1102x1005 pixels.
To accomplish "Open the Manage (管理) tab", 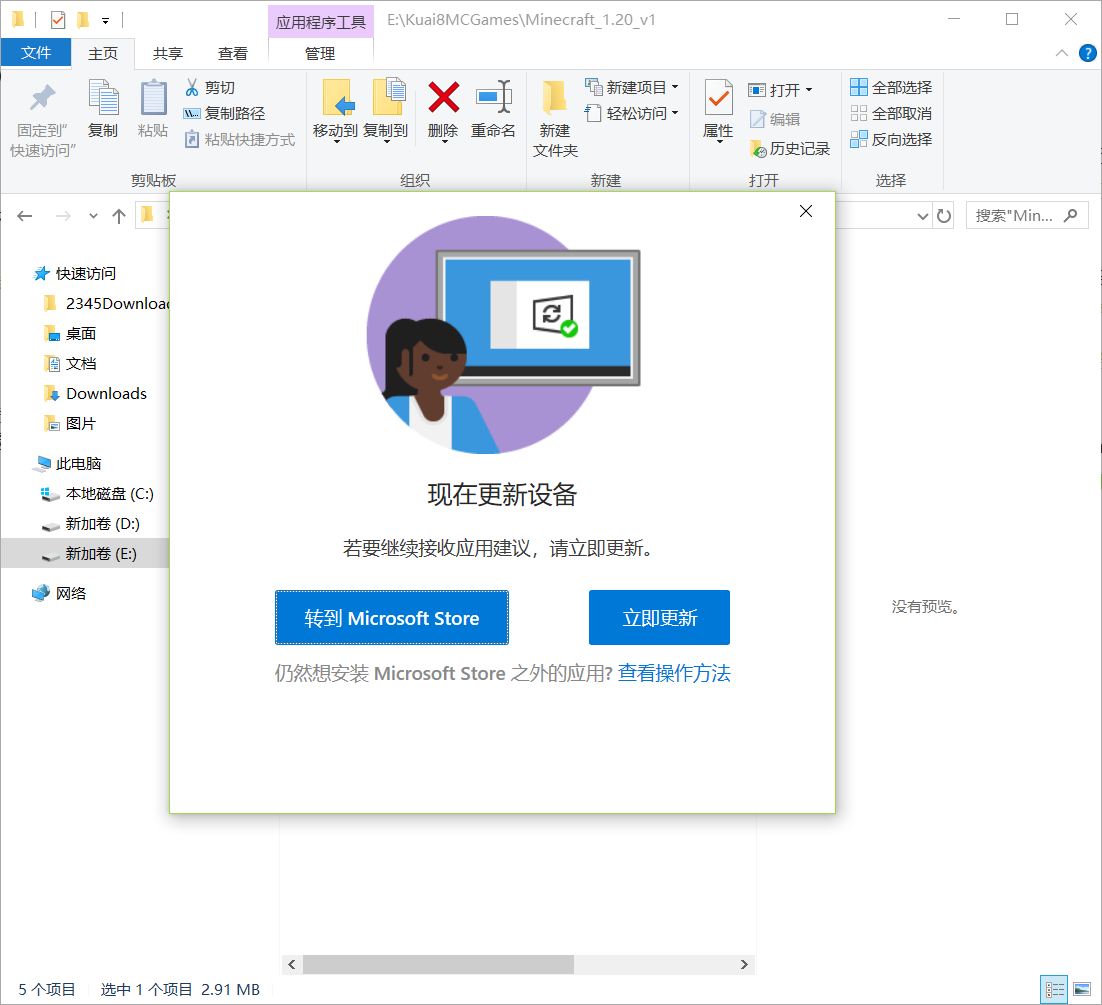I will pos(320,53).
